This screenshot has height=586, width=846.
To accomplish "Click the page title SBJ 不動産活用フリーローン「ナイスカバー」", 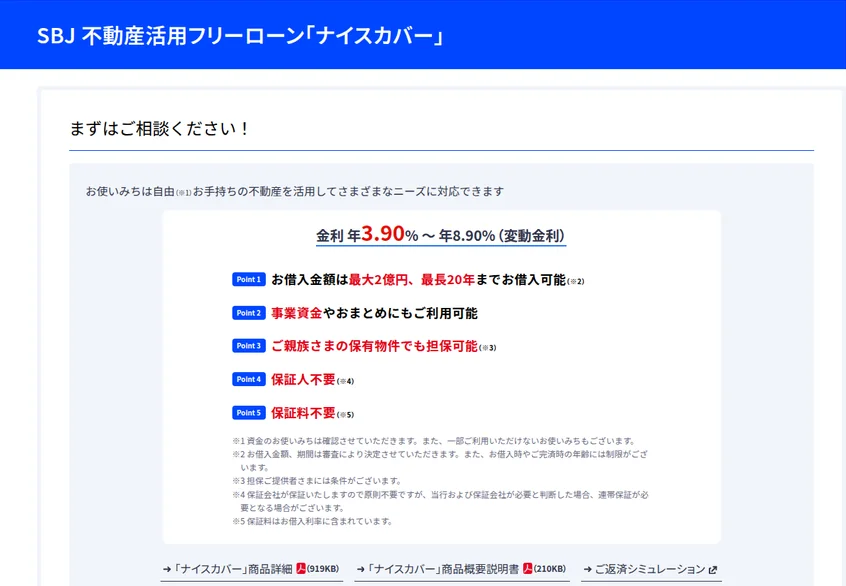I will (x=241, y=36).
